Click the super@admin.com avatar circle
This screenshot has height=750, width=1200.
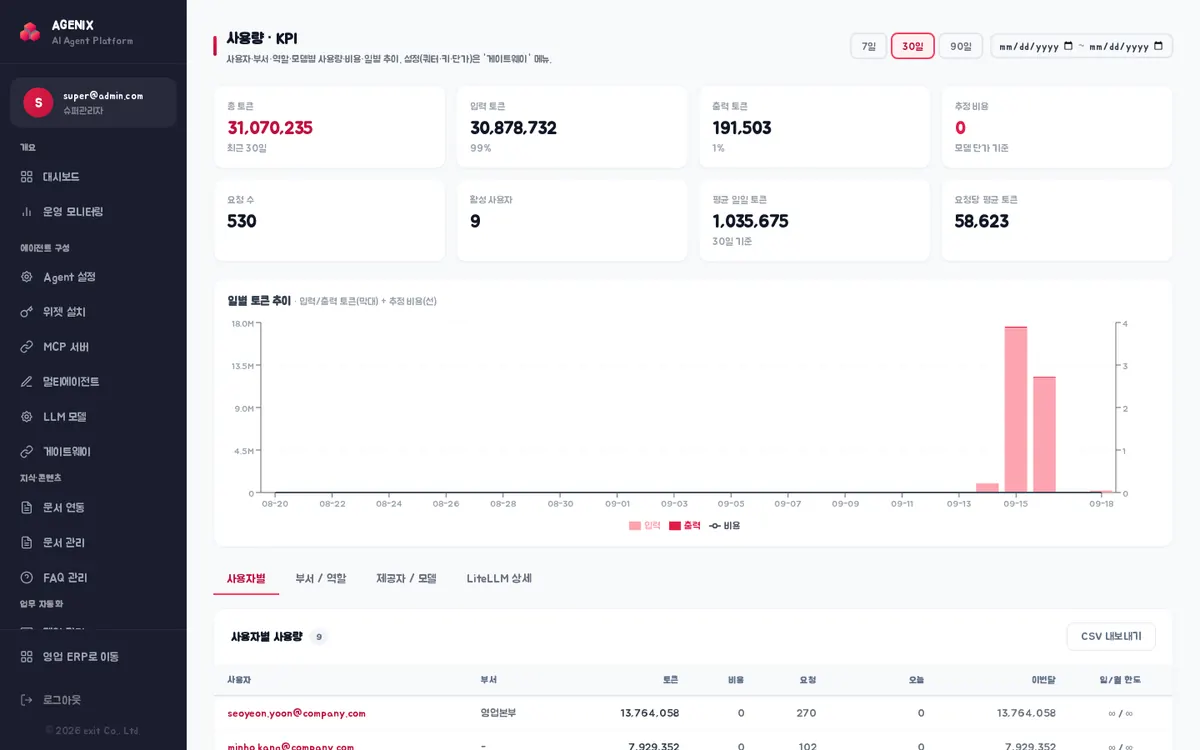click(x=38, y=102)
